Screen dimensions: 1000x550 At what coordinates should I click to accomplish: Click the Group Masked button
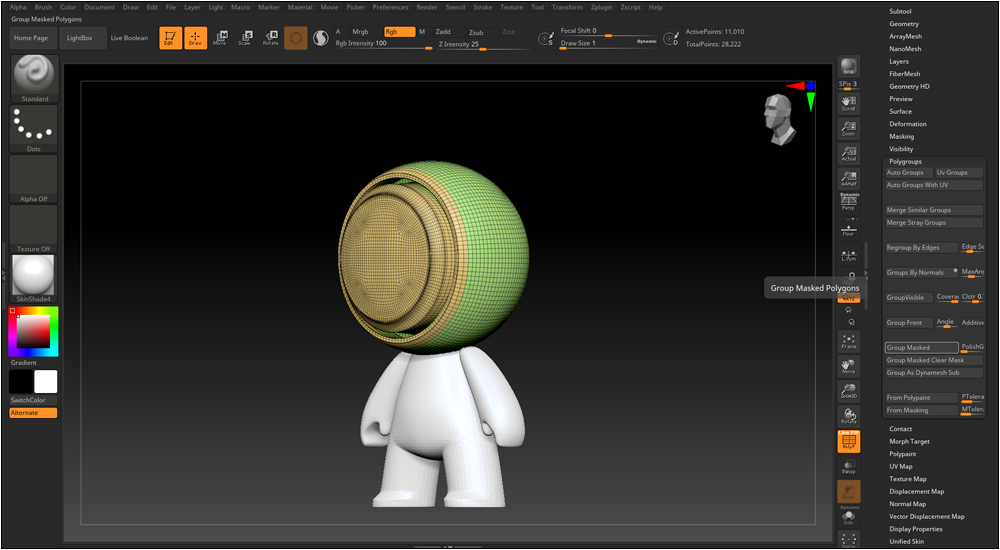[921, 348]
